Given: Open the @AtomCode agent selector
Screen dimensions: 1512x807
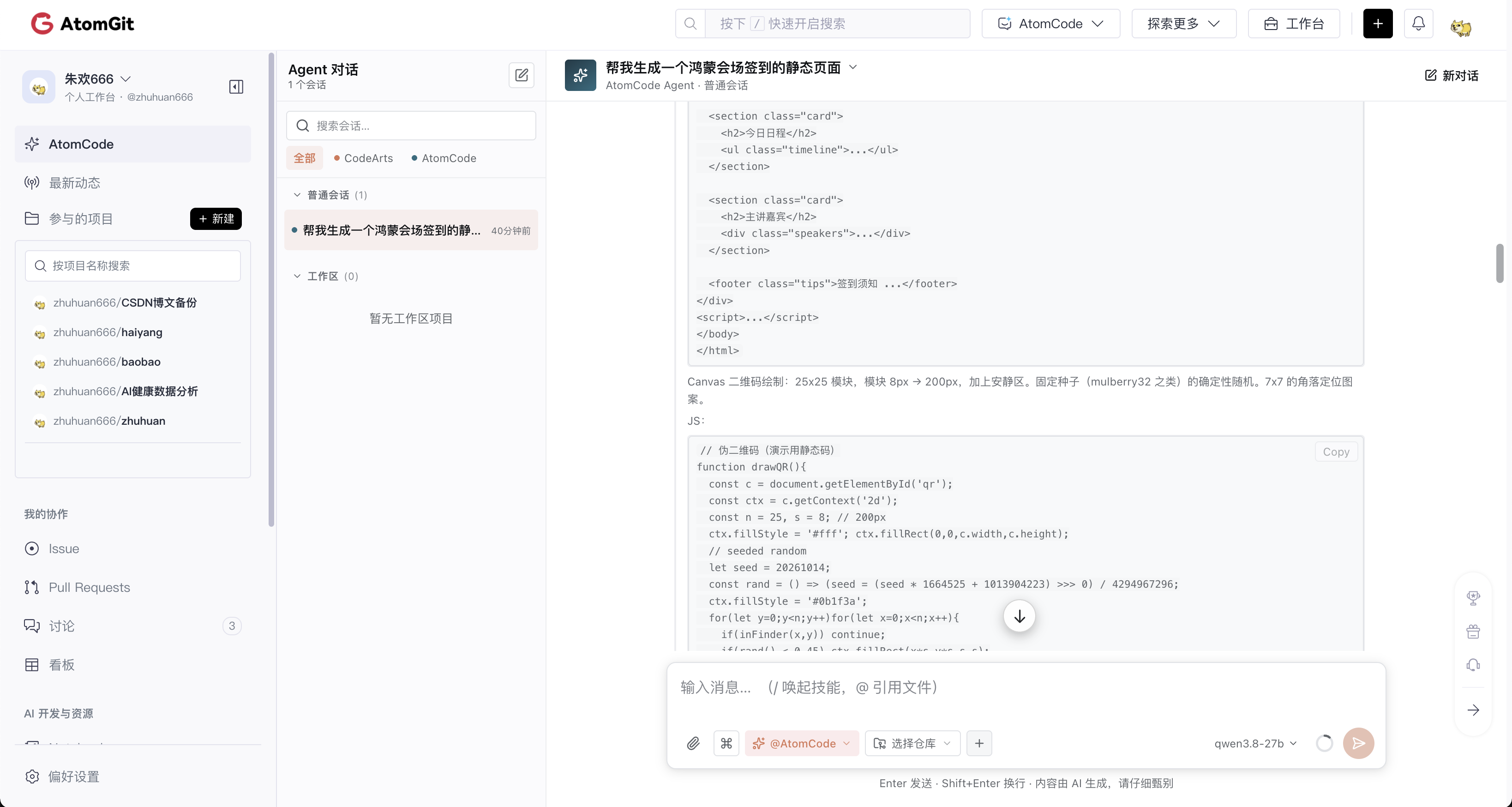Looking at the screenshot, I should (801, 743).
